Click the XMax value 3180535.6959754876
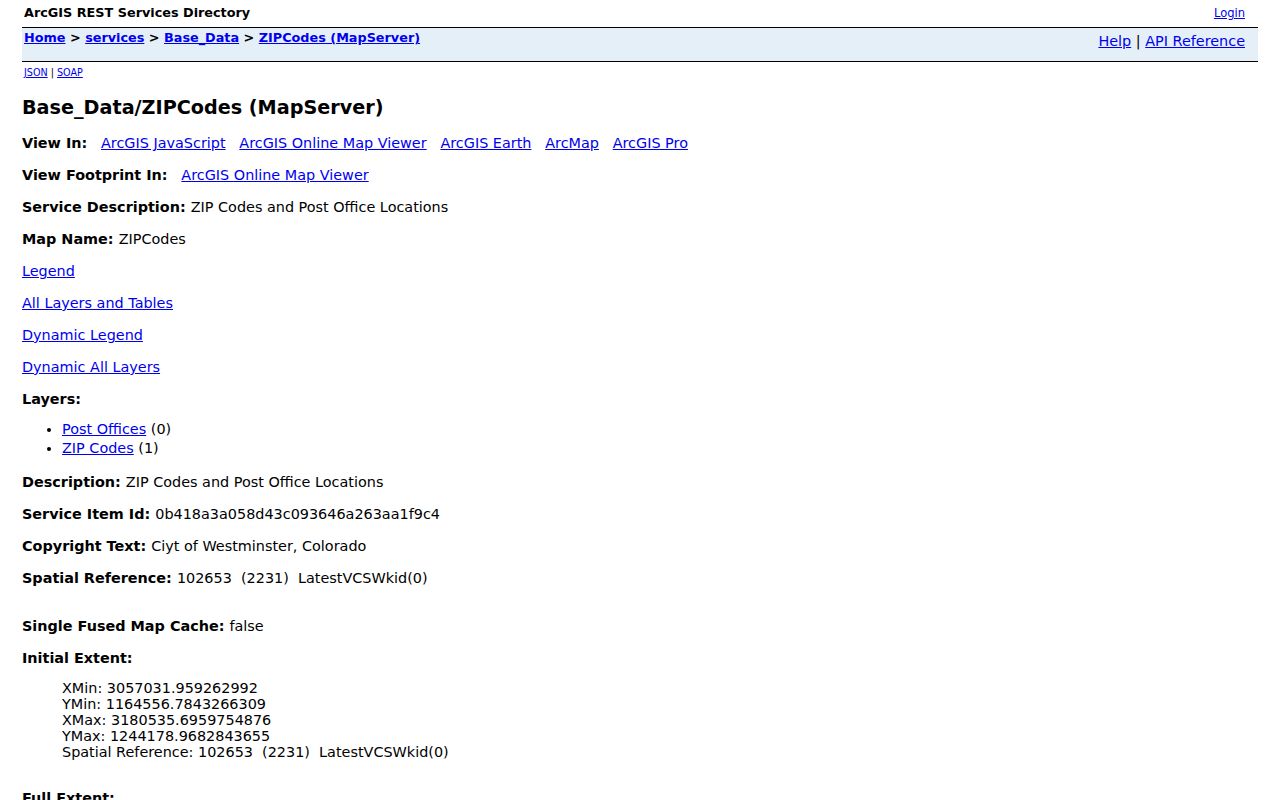Image resolution: width=1280 pixels, height=800 pixels. [x=191, y=720]
